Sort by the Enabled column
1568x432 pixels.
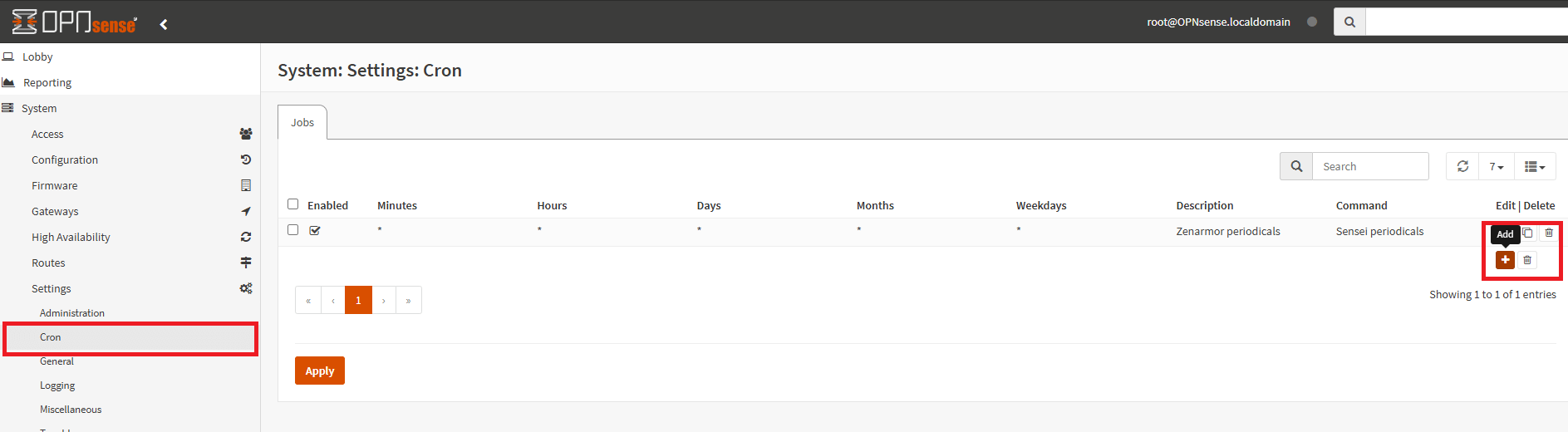(x=327, y=206)
